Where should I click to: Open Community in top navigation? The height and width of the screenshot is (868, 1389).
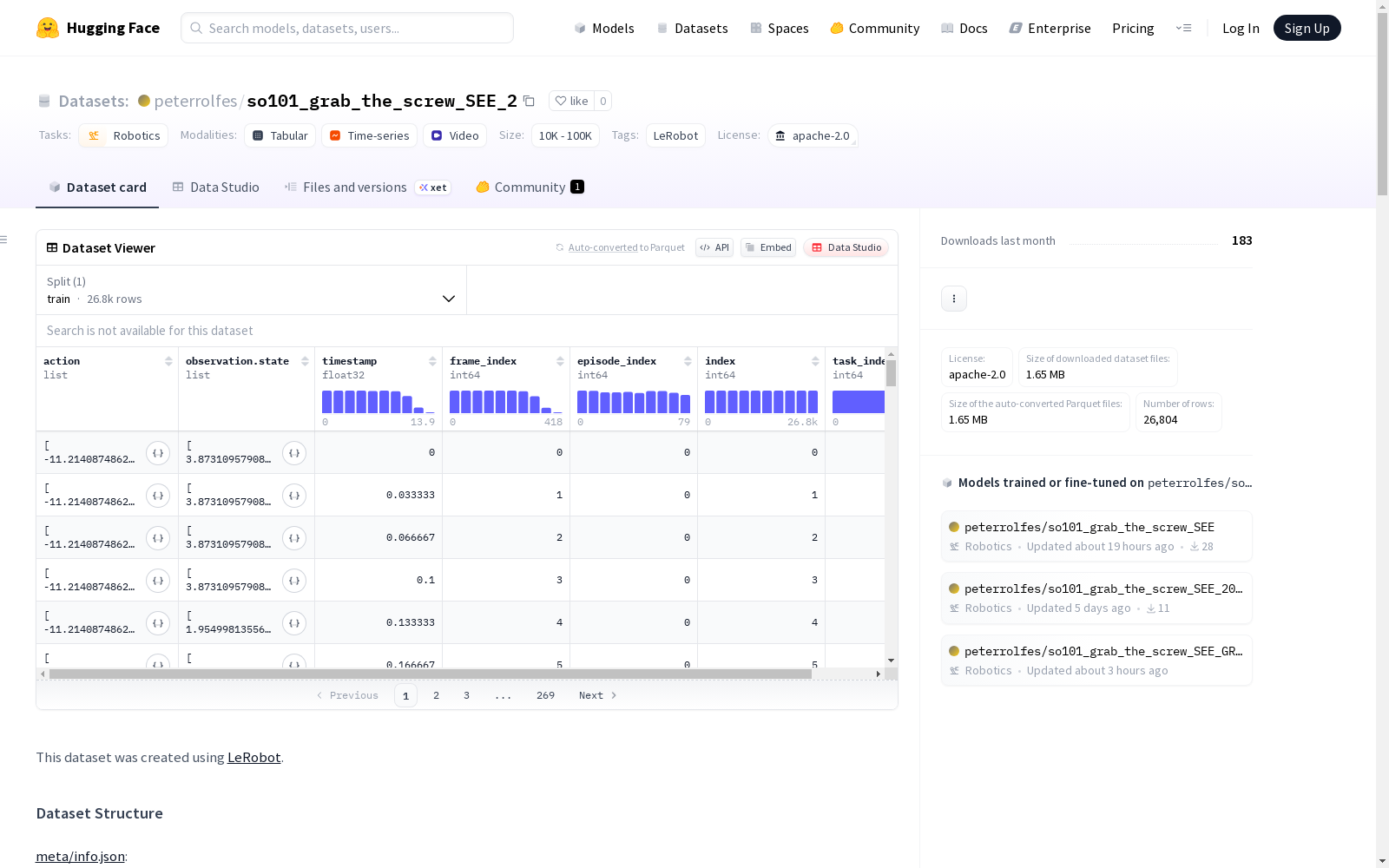point(875,28)
